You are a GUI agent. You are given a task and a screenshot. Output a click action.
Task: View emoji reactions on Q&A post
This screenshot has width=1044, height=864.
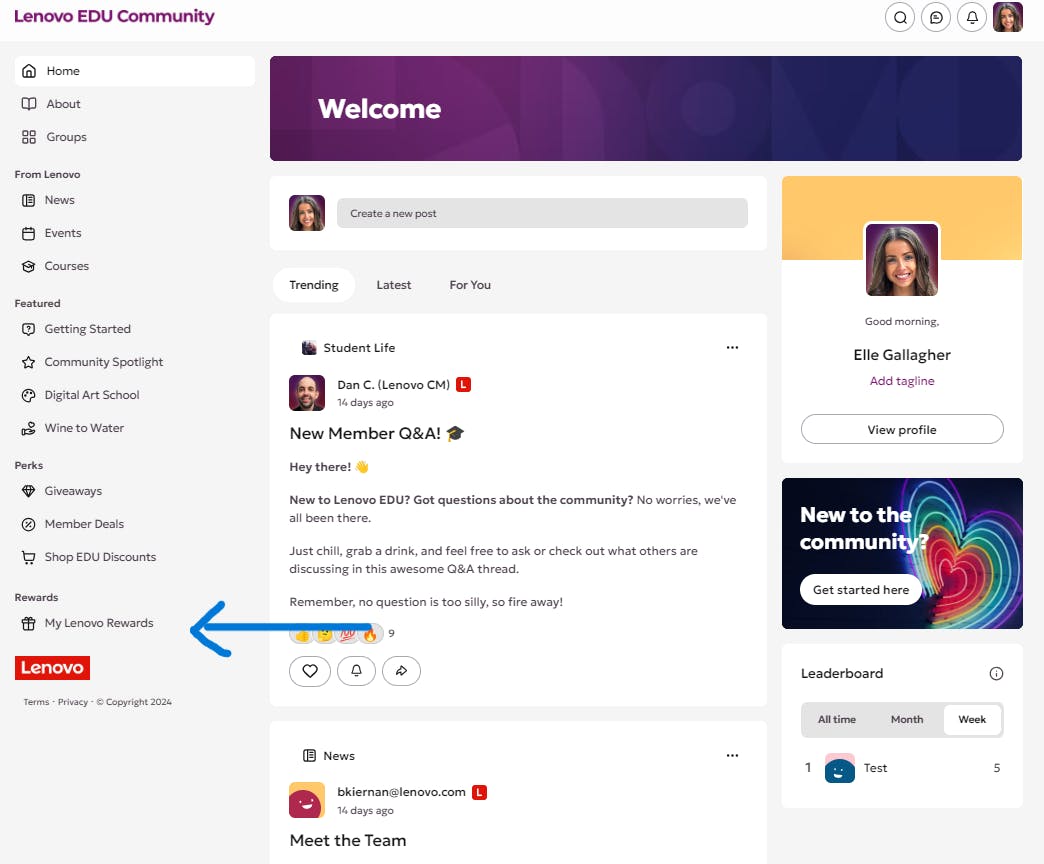point(336,634)
